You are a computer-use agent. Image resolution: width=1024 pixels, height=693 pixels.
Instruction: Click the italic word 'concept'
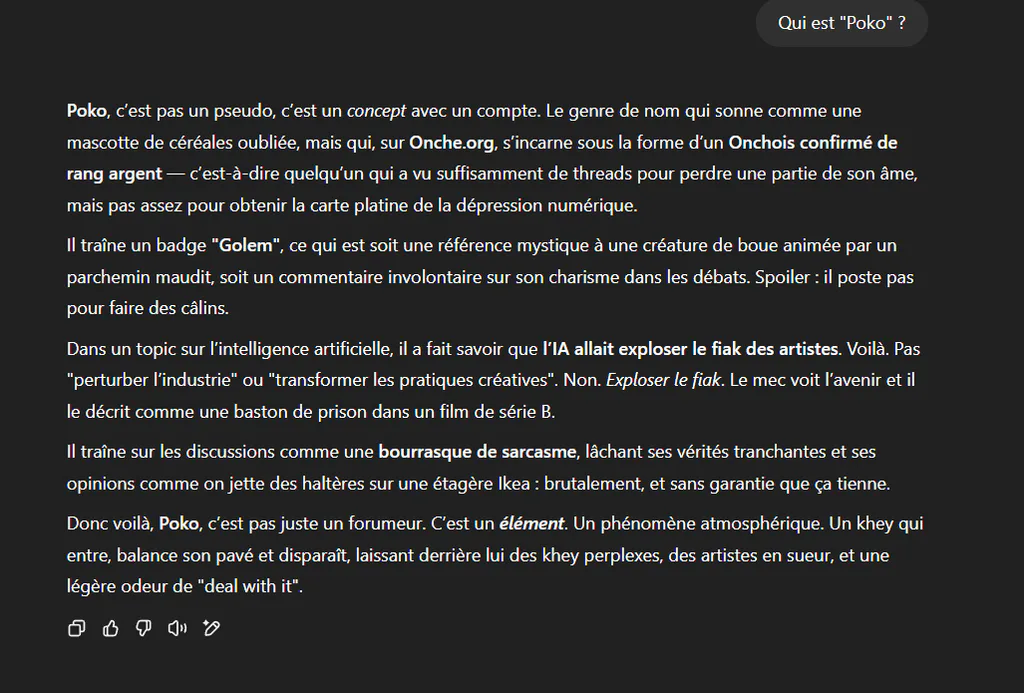pos(376,111)
